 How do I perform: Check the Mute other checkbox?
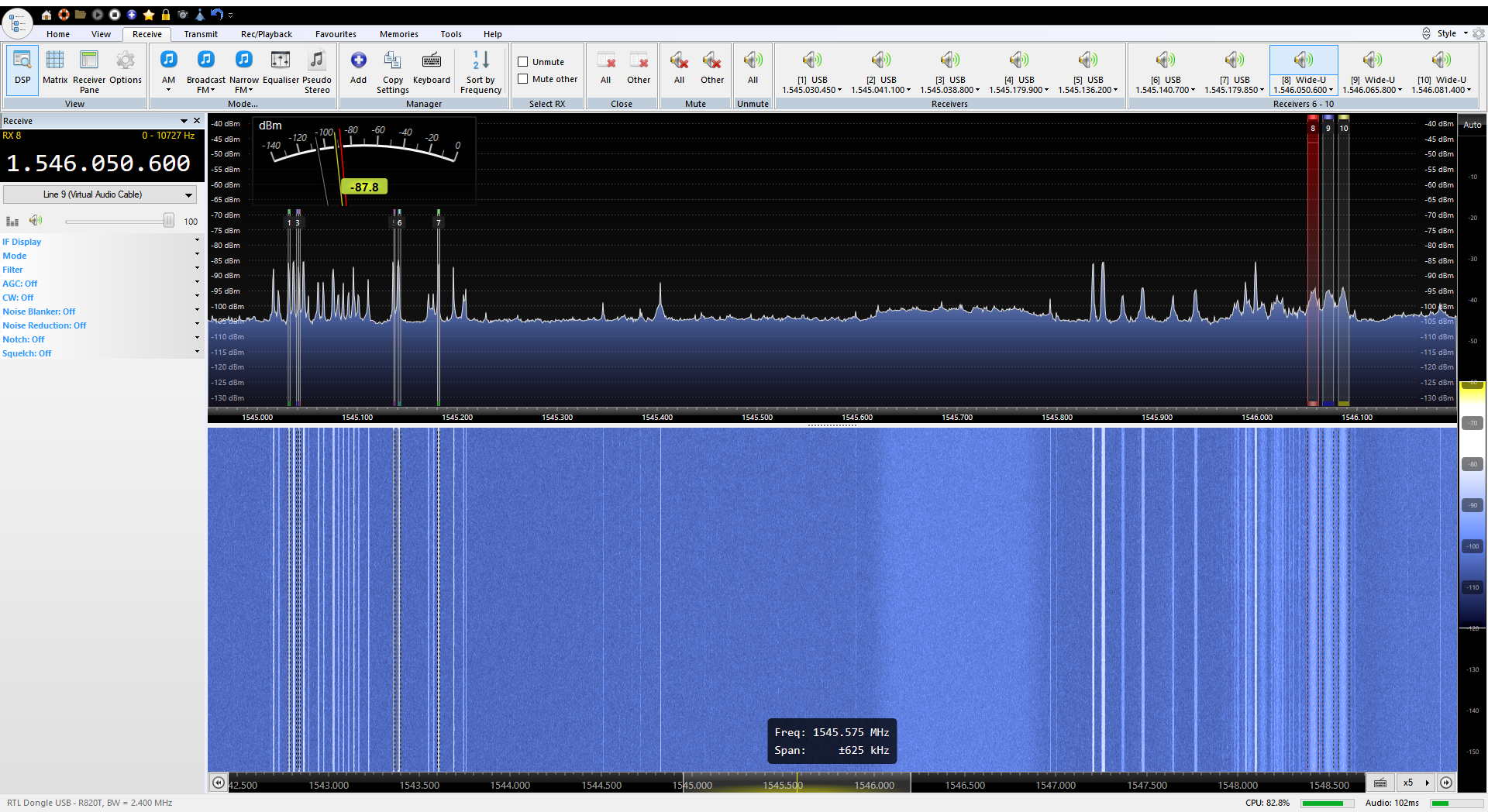point(523,79)
